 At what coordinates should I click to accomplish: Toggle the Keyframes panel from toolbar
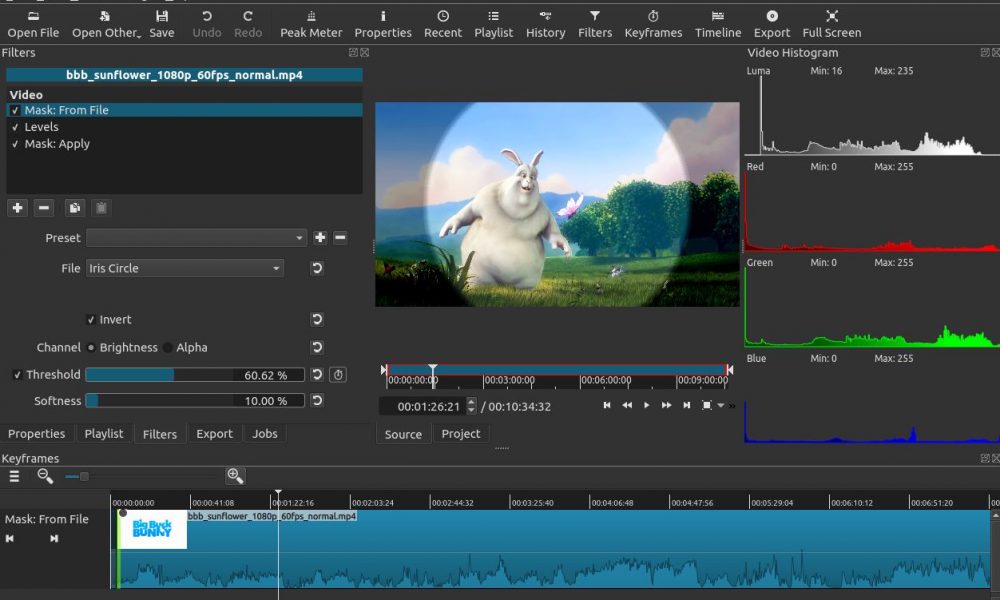(653, 24)
